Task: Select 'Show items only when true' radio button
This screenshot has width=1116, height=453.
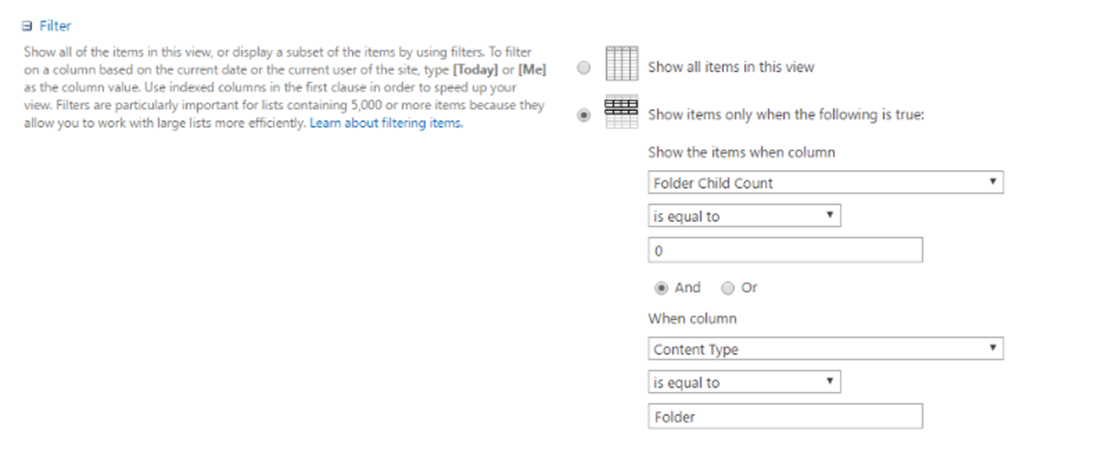Action: tap(584, 115)
